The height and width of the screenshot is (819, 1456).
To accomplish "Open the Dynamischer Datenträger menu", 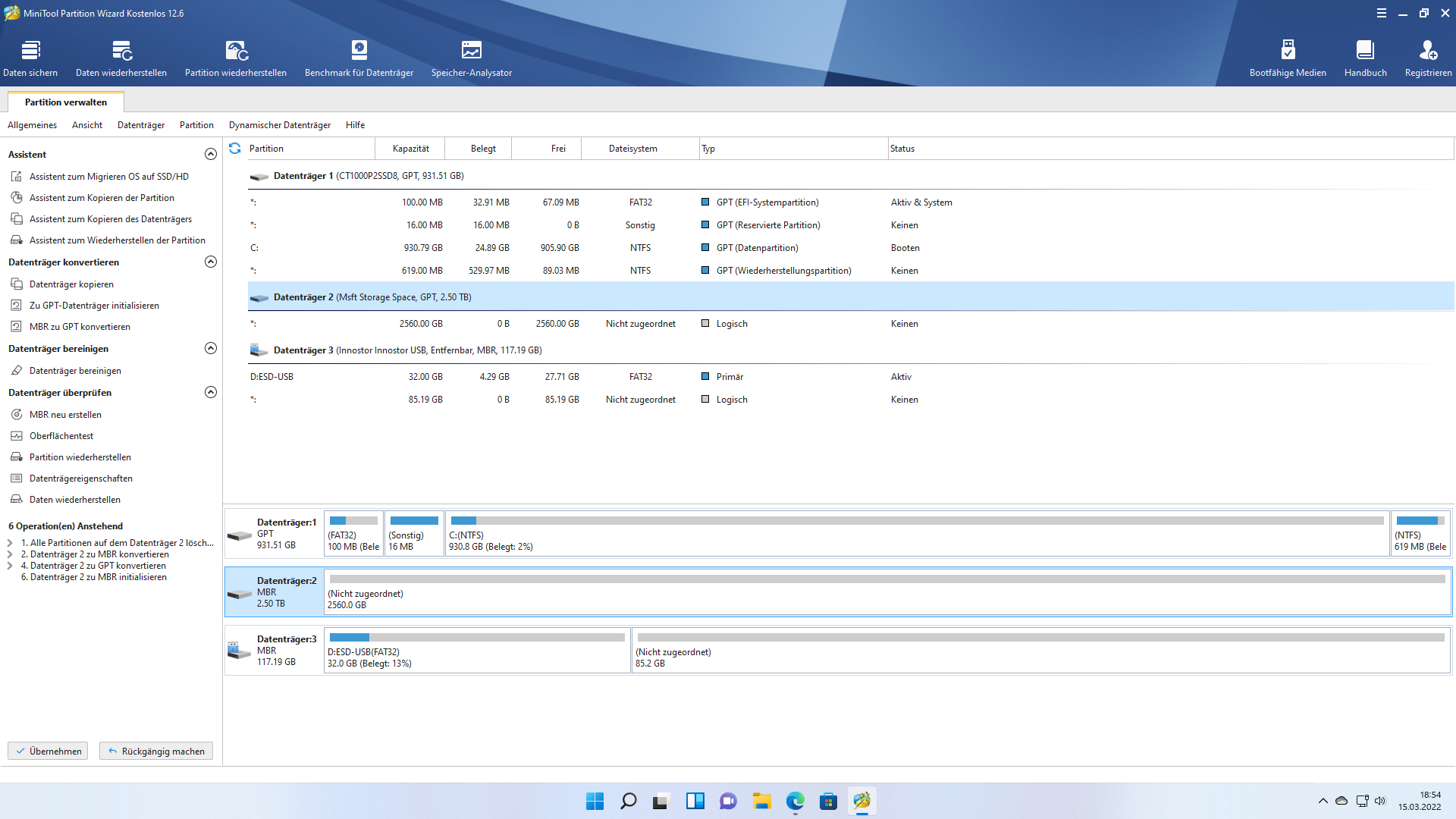I will click(280, 125).
